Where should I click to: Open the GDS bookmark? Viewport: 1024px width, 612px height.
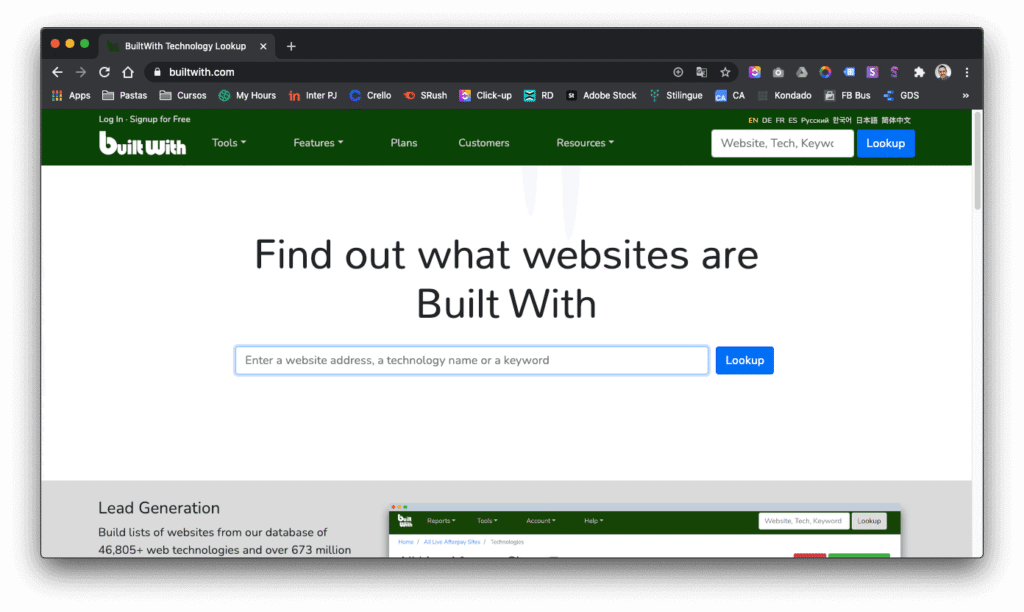[901, 95]
